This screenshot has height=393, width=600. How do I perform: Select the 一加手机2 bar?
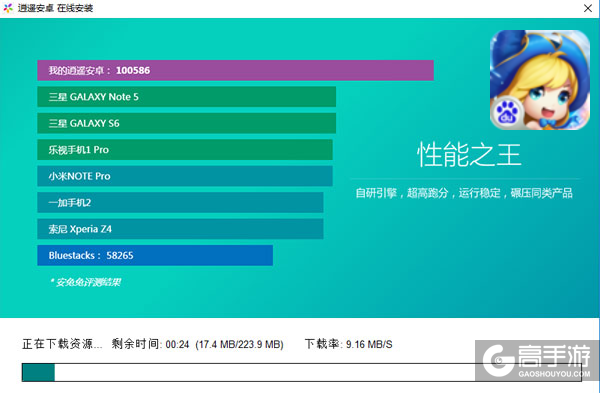[180, 202]
